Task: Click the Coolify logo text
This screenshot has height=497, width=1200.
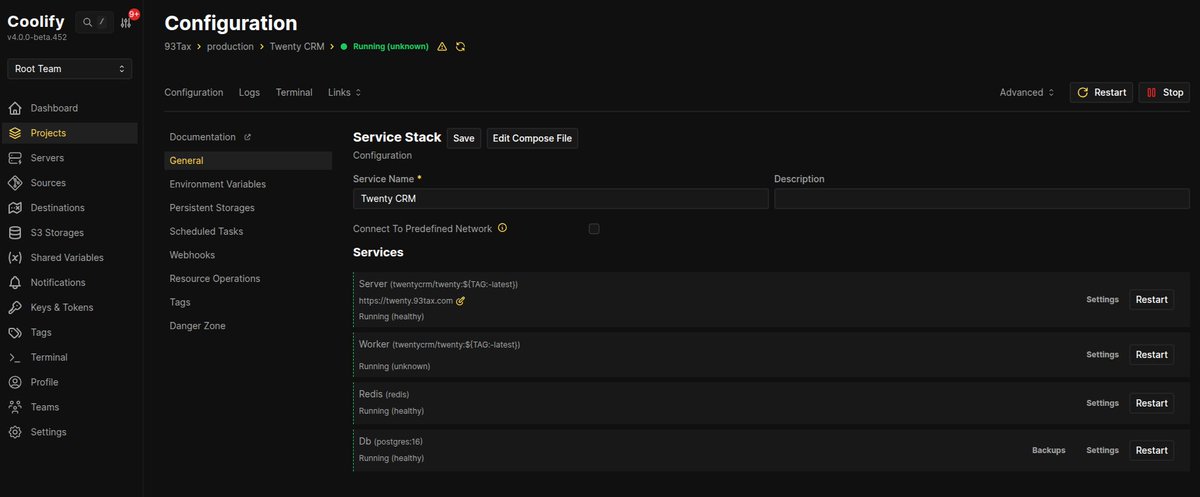Action: [37, 21]
